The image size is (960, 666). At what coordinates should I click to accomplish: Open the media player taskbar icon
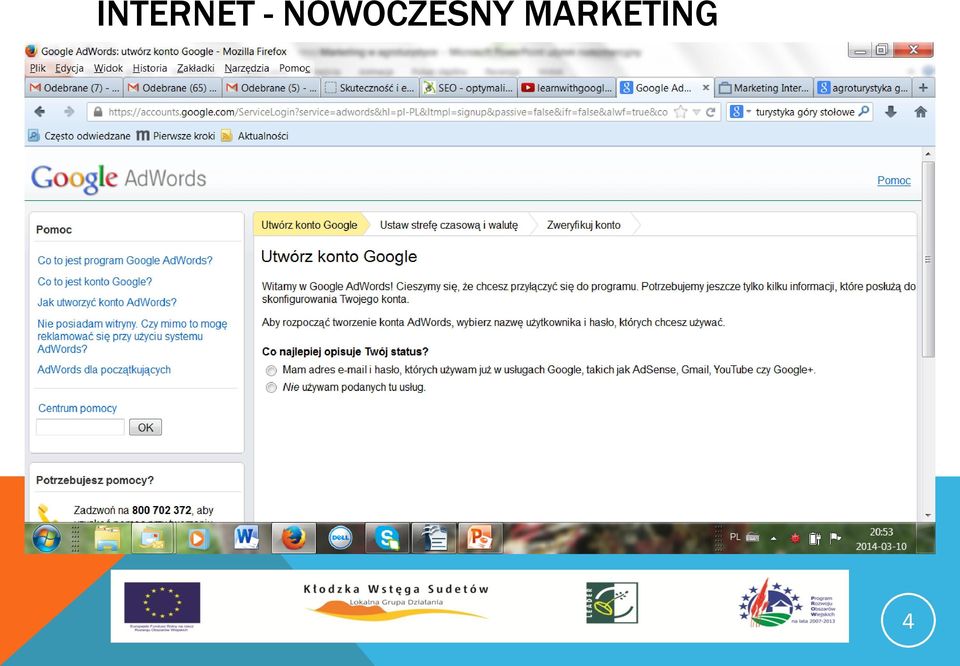pos(197,539)
